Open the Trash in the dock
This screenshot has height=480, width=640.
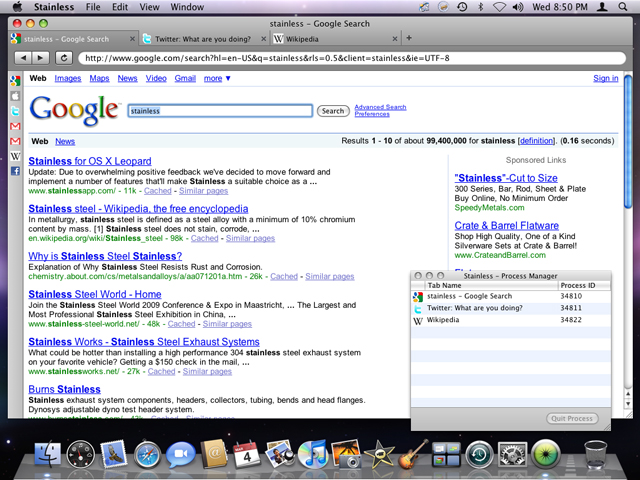595,454
